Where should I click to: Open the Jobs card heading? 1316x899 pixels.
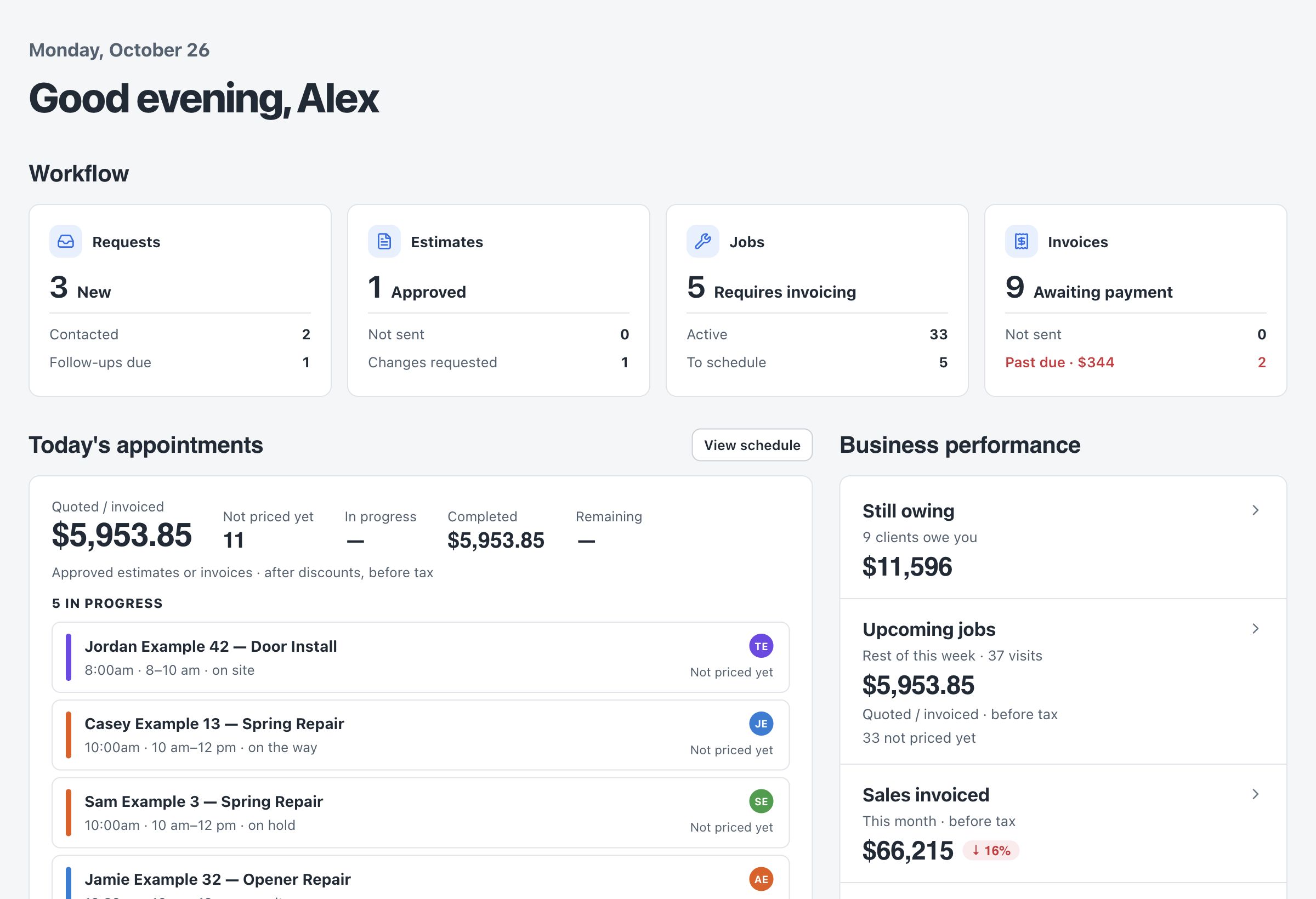click(x=747, y=242)
